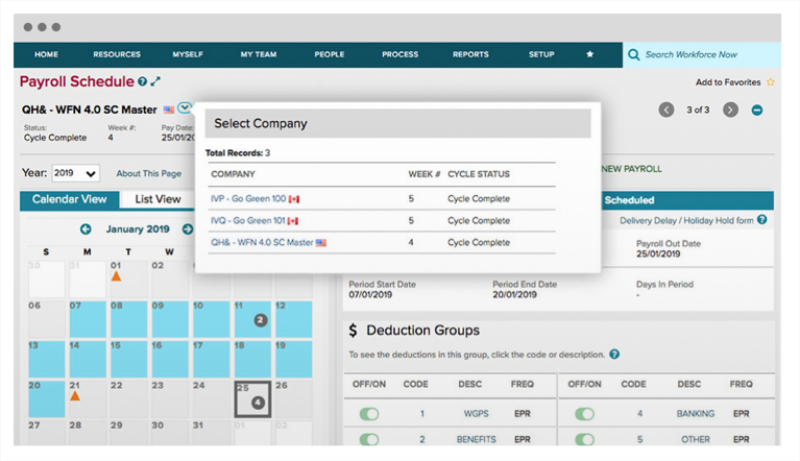Click the search magnifier icon
The image size is (800, 461).
click(x=634, y=55)
